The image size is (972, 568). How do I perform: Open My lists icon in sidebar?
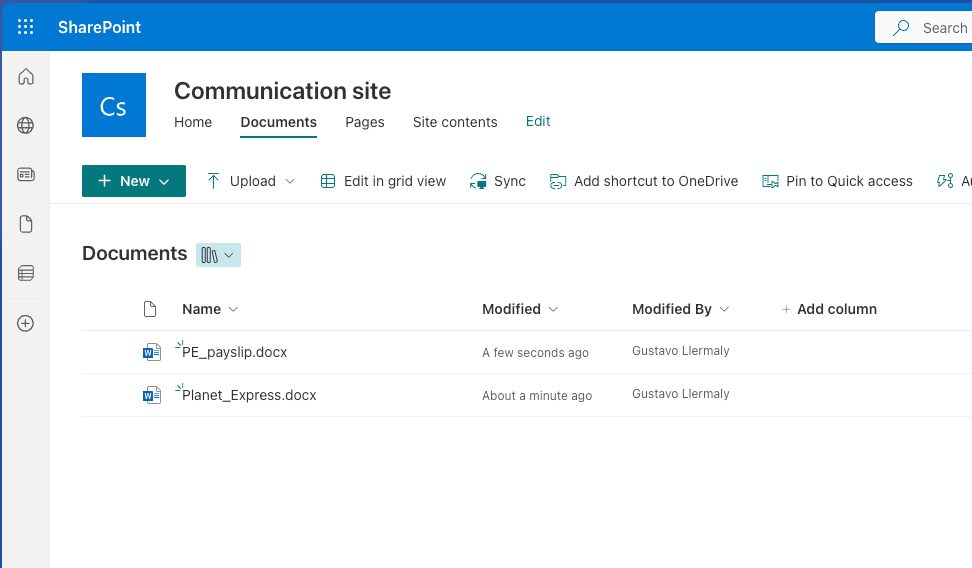coord(26,273)
